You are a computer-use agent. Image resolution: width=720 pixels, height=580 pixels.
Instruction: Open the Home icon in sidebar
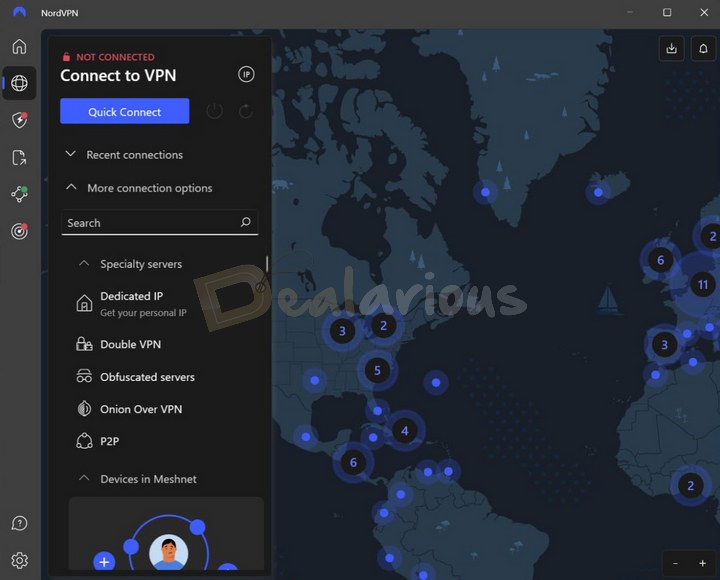[x=19, y=47]
